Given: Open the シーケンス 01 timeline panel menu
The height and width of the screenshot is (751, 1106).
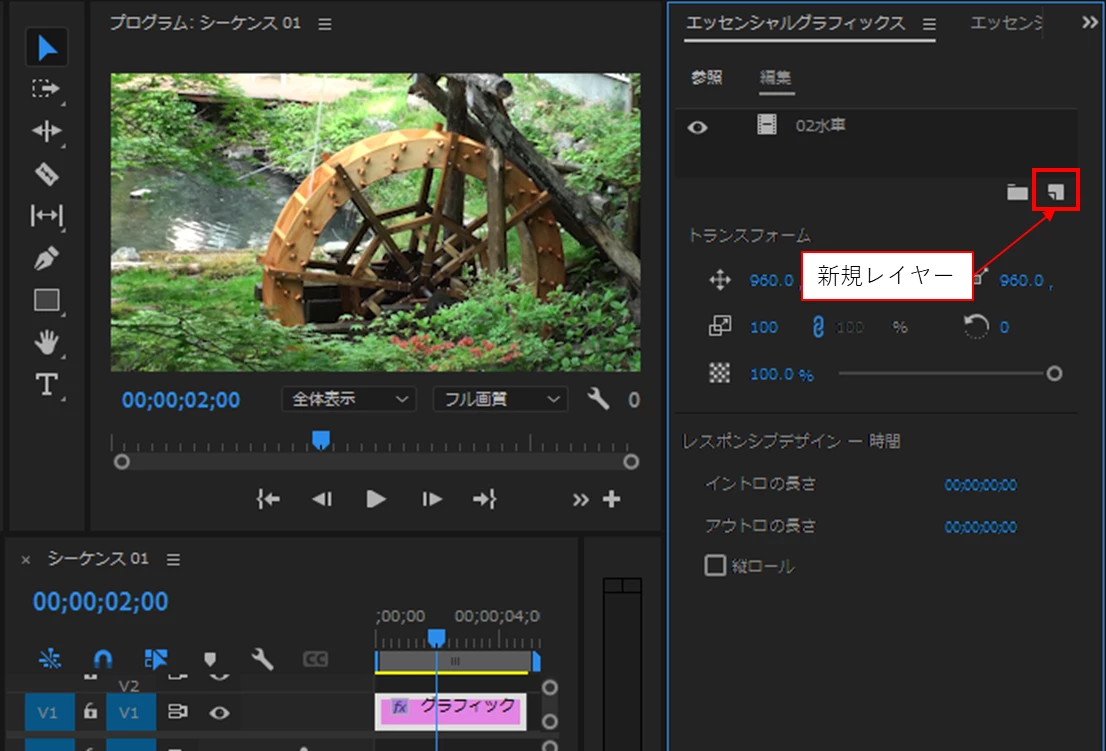Looking at the screenshot, I should (x=173, y=559).
